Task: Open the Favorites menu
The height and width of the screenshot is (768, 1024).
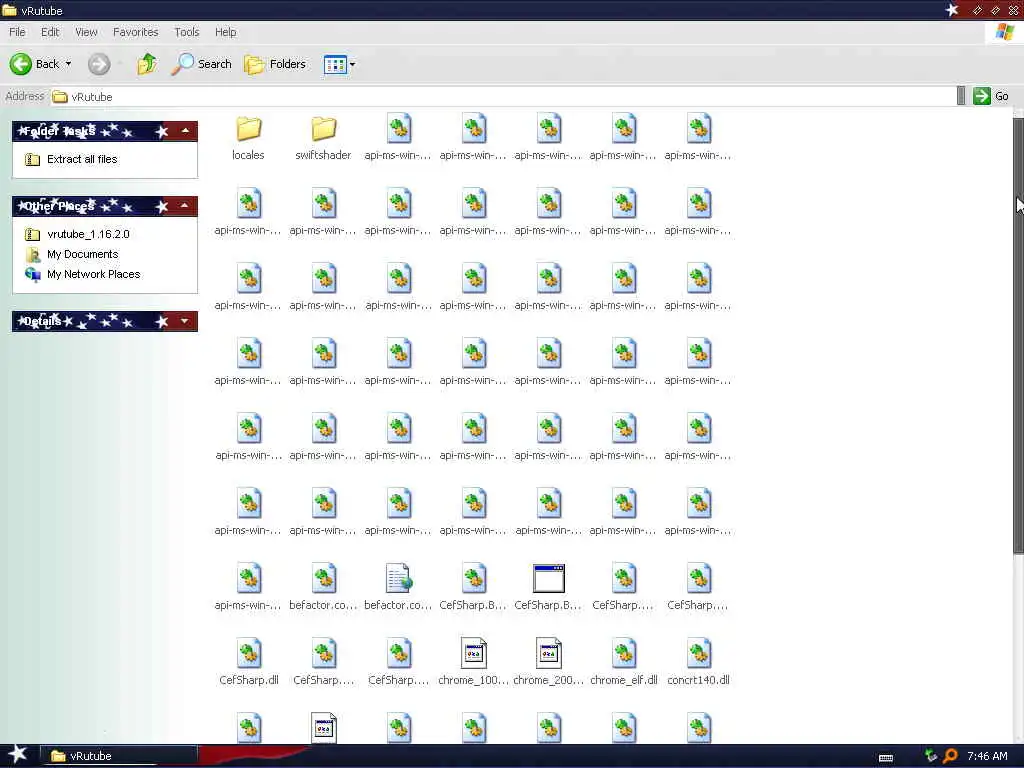Action: pos(136,32)
